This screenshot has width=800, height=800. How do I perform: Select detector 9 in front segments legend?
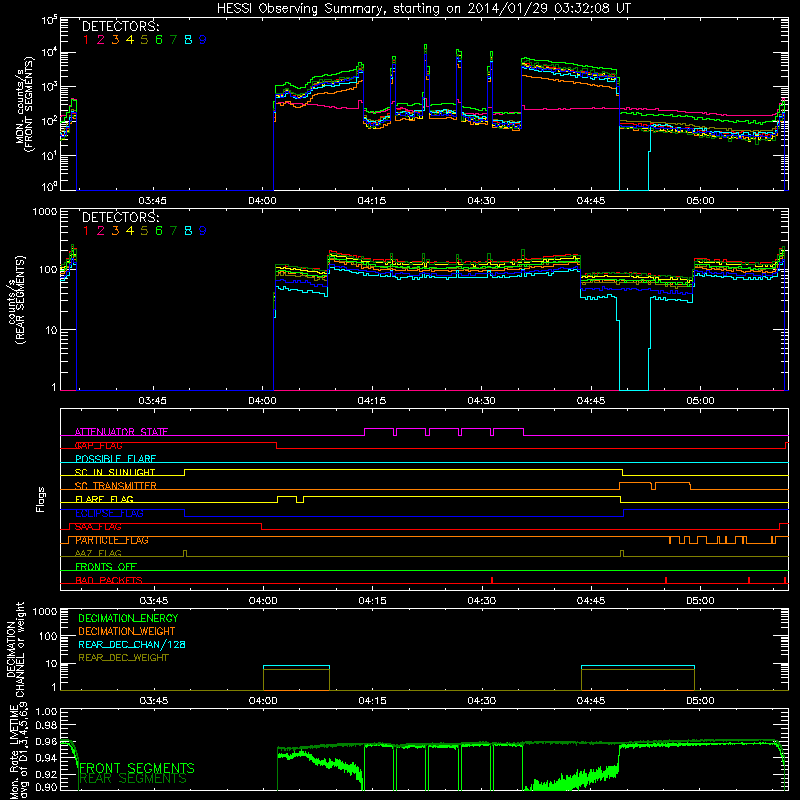(x=203, y=40)
